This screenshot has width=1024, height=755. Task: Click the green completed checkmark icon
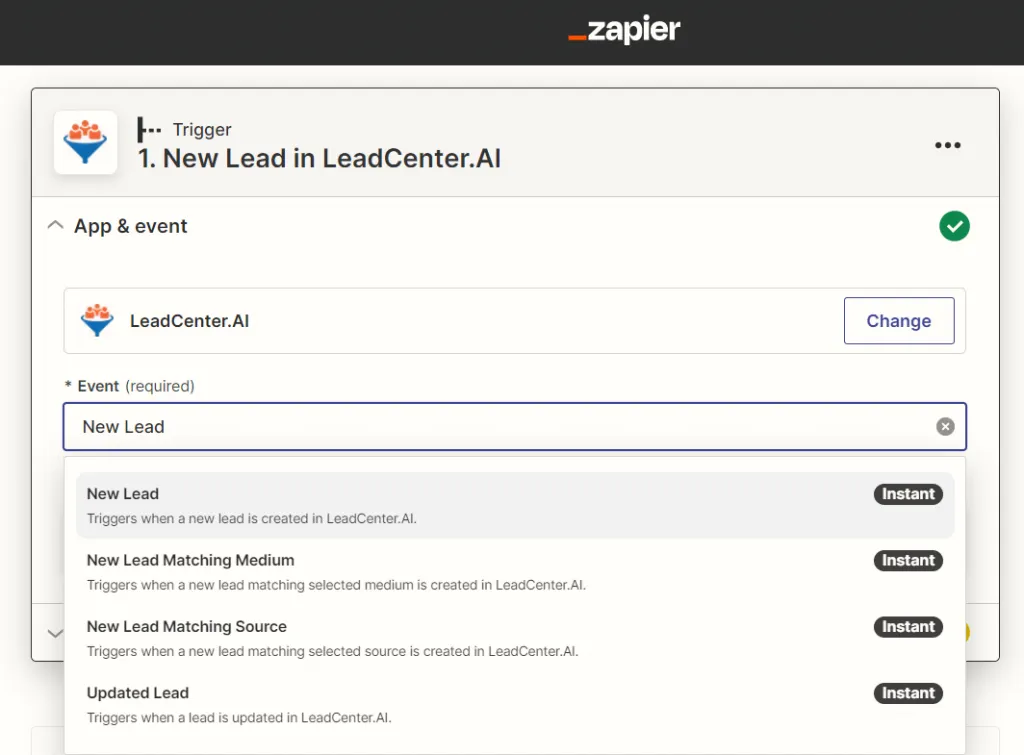coord(954,226)
